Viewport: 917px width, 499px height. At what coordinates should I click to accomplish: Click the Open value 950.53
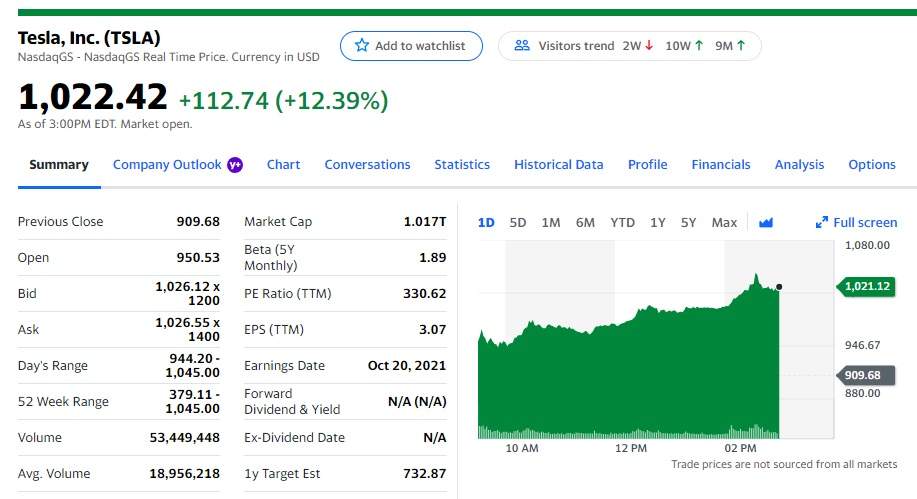click(x=198, y=257)
